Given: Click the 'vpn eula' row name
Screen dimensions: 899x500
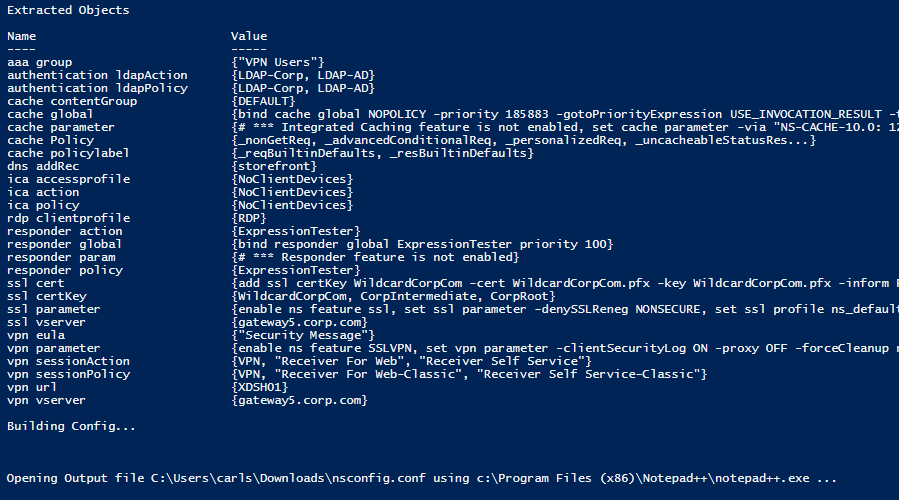Looking at the screenshot, I should point(36,335).
